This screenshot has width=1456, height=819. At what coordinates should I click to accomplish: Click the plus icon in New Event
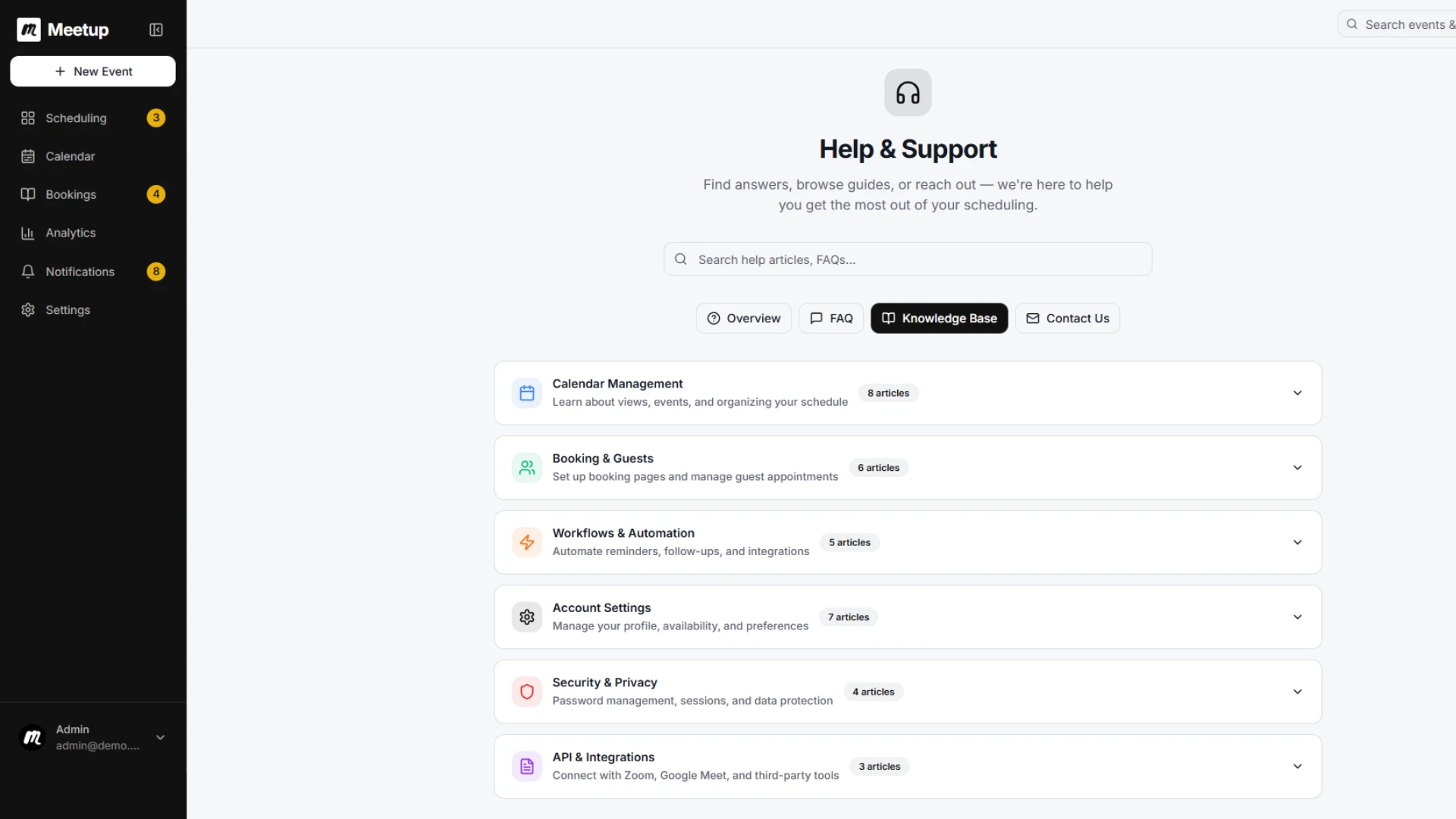[60, 71]
